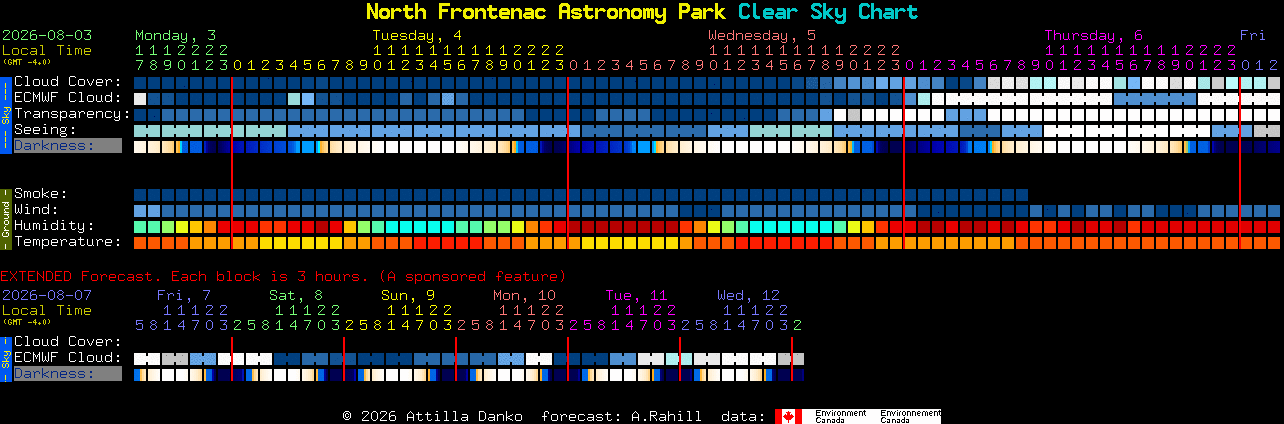Screen dimensions: 1284x424
Task: Click the ECMWF Cloud label in the extended forecast
Action: click(x=67, y=358)
